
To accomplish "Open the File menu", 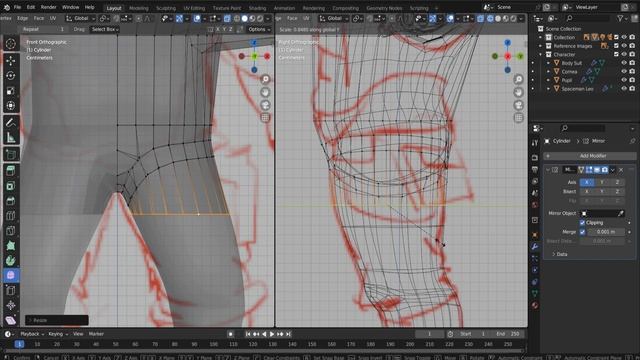I will (17, 7).
